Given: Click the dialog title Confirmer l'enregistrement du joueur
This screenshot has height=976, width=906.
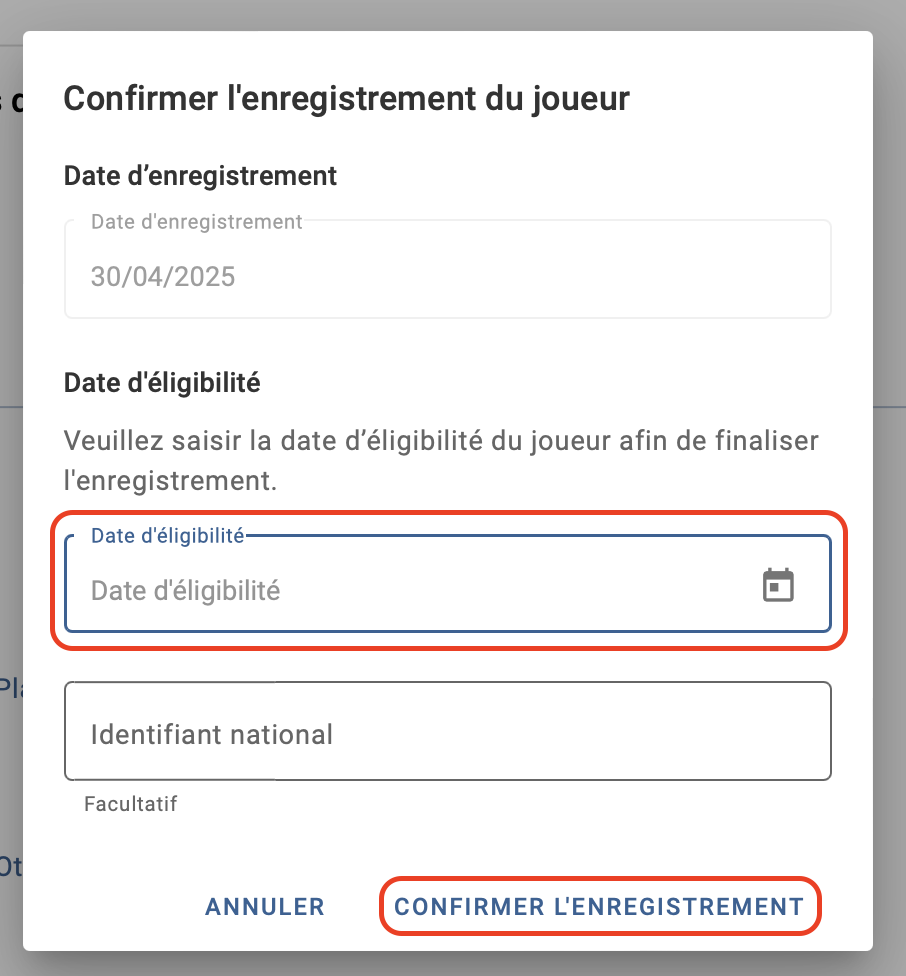Looking at the screenshot, I should point(347,99).
